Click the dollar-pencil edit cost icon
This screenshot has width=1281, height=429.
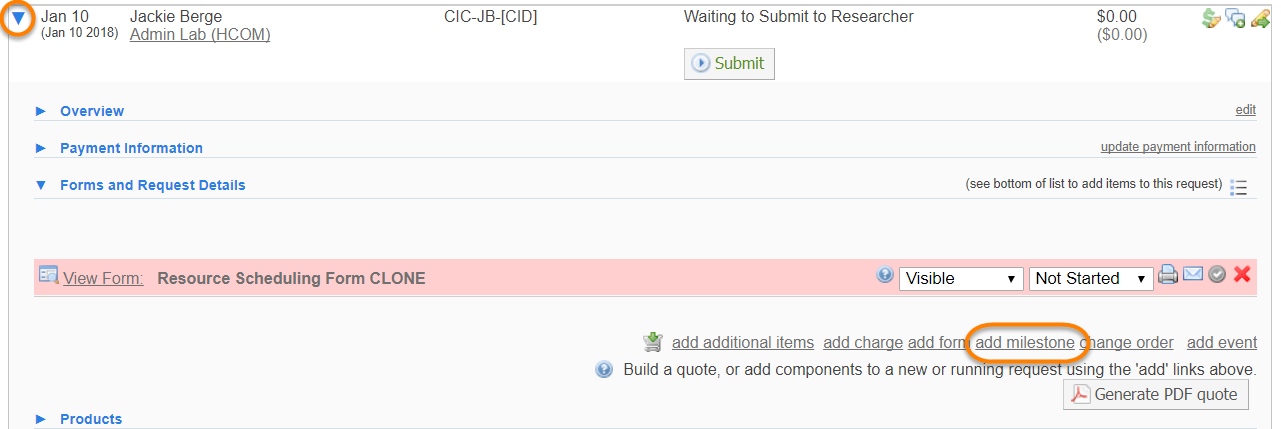(1212, 17)
